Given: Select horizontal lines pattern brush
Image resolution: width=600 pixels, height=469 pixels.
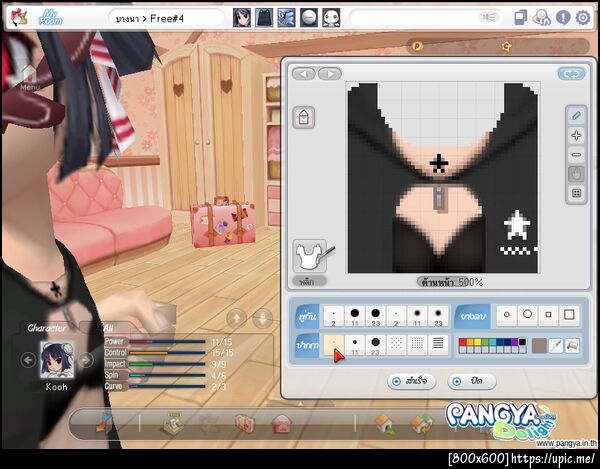Looking at the screenshot, I should point(438,345).
